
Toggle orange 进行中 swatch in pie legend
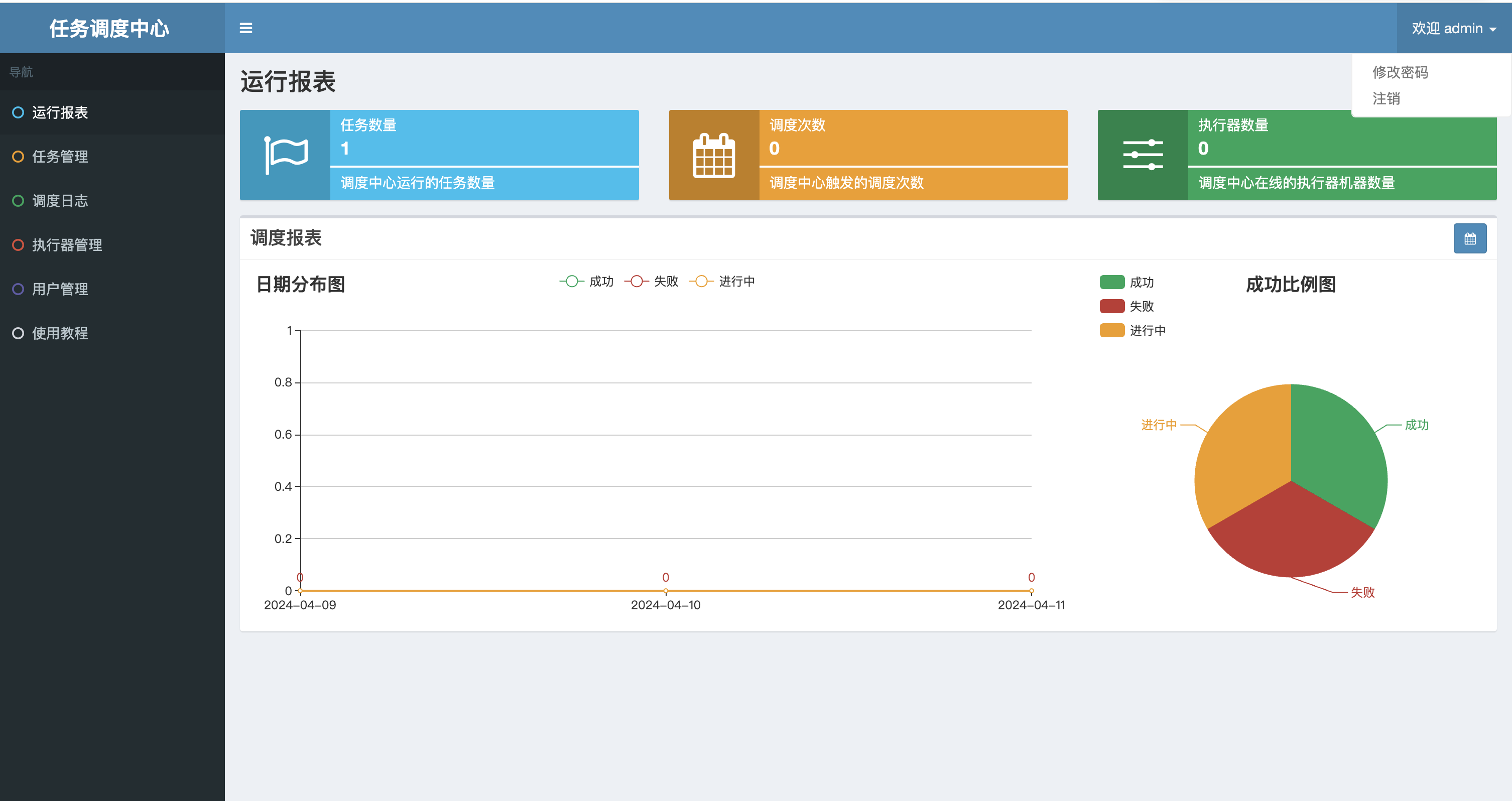pyautogui.click(x=1112, y=330)
